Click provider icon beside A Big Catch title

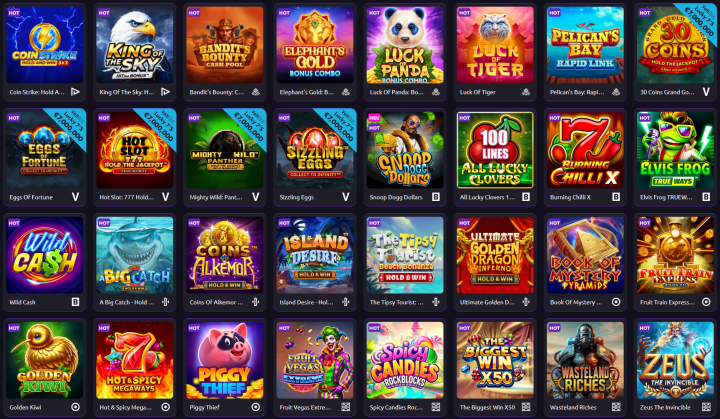(165, 302)
